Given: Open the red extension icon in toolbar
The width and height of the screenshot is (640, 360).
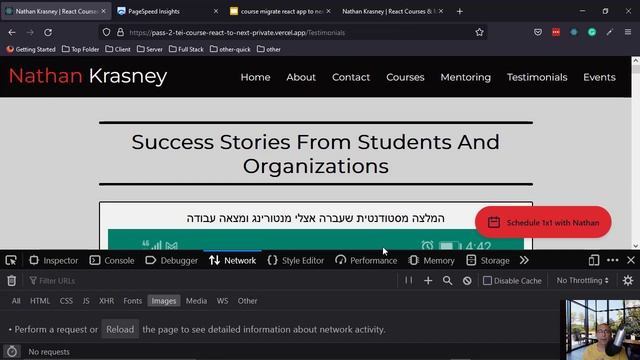Looking at the screenshot, I should coord(556,32).
